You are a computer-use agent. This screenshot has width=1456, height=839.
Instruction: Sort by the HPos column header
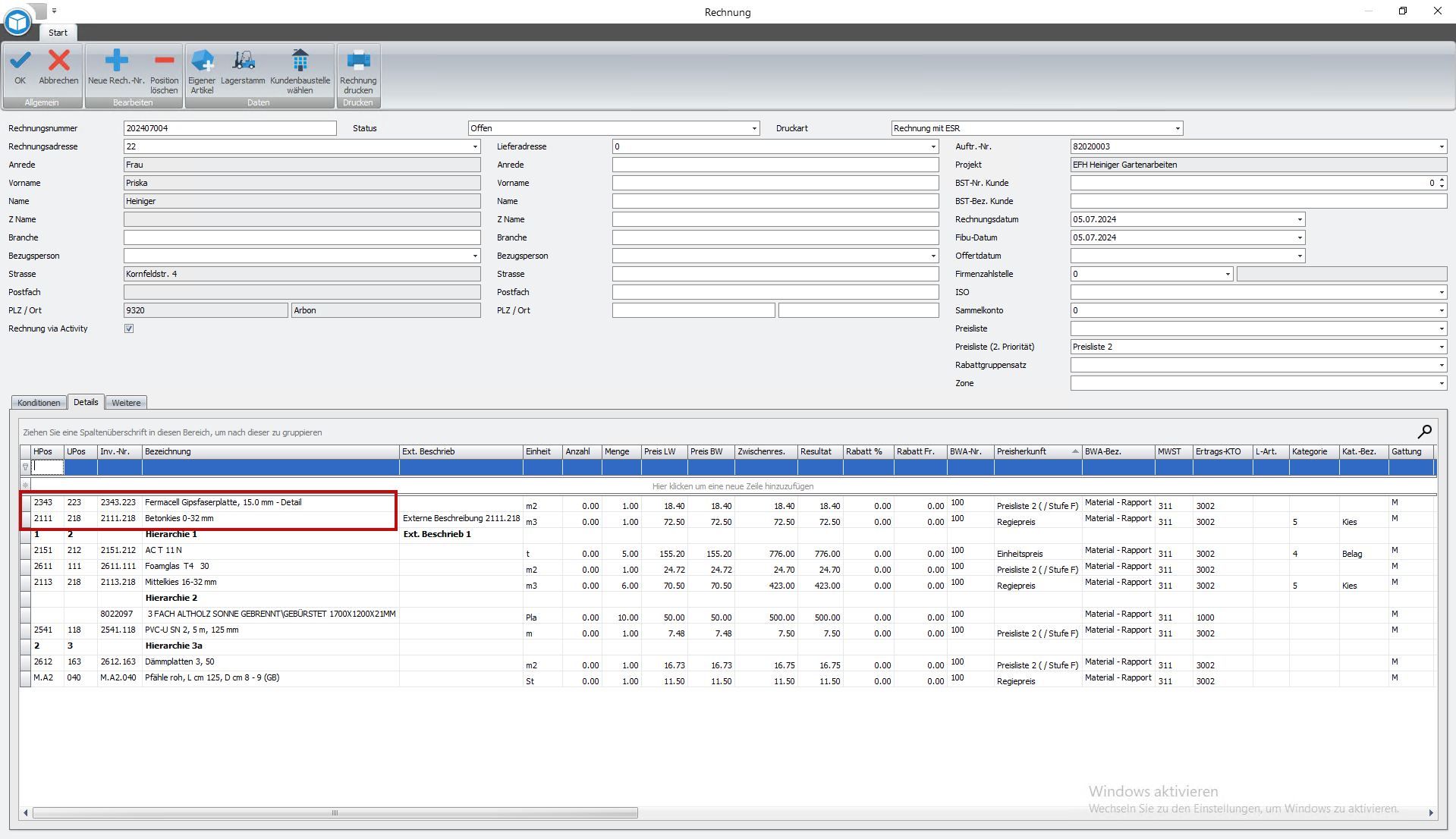point(47,451)
